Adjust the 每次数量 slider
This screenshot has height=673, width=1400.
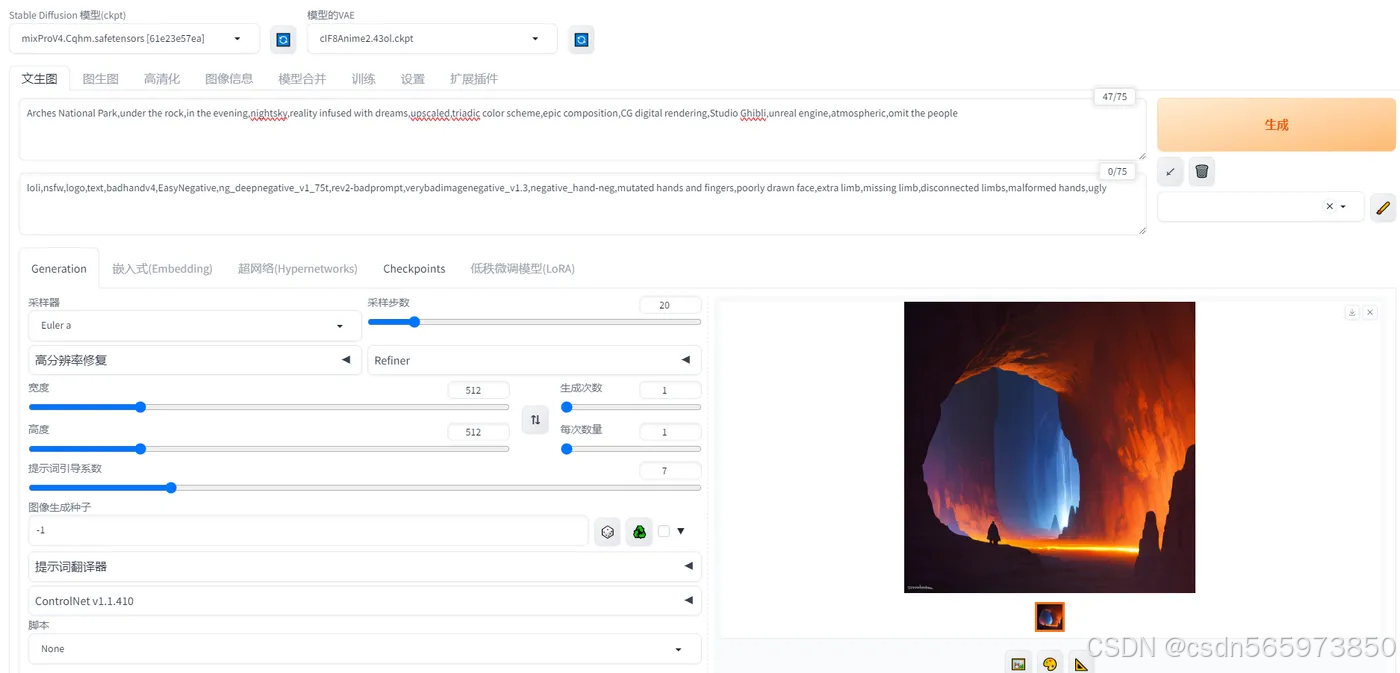(630, 449)
